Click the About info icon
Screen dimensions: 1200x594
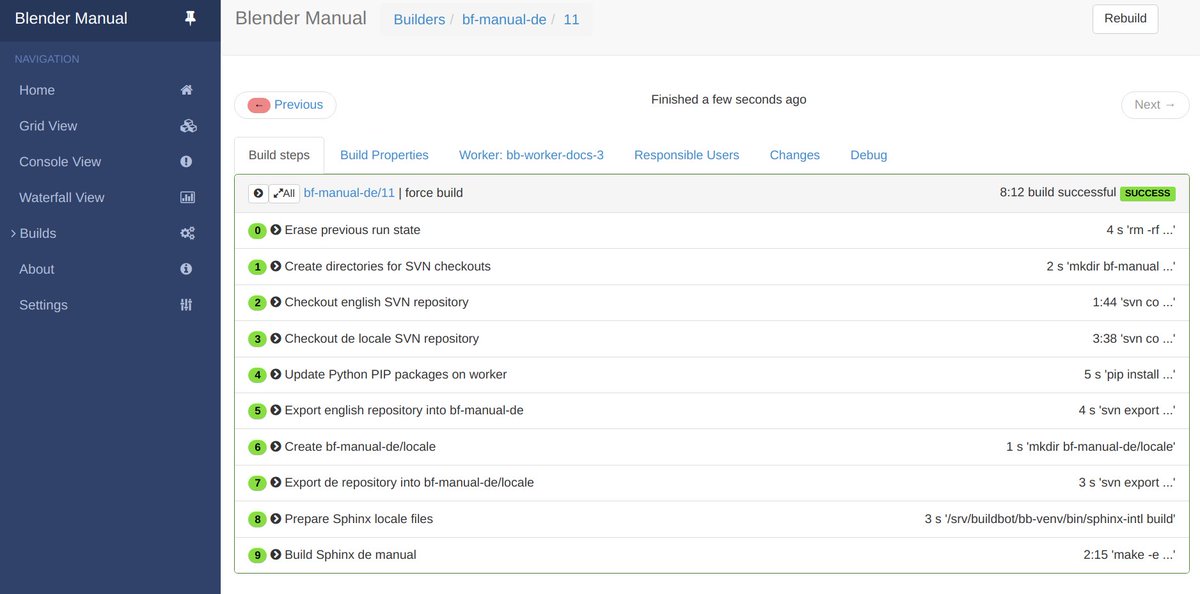pos(186,270)
